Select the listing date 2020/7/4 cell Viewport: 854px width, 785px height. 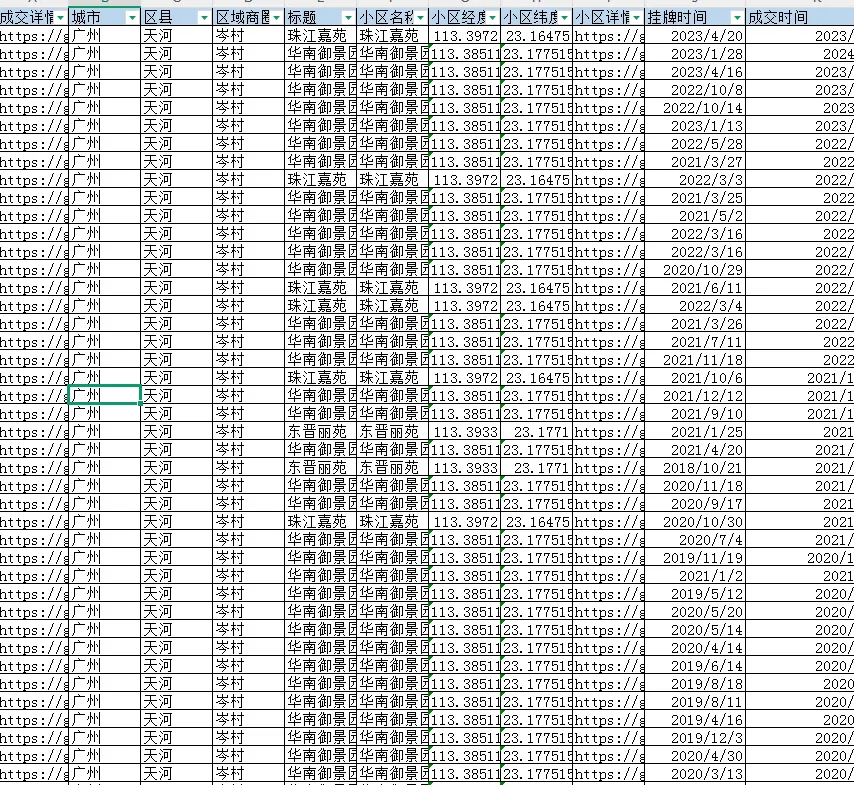point(695,539)
